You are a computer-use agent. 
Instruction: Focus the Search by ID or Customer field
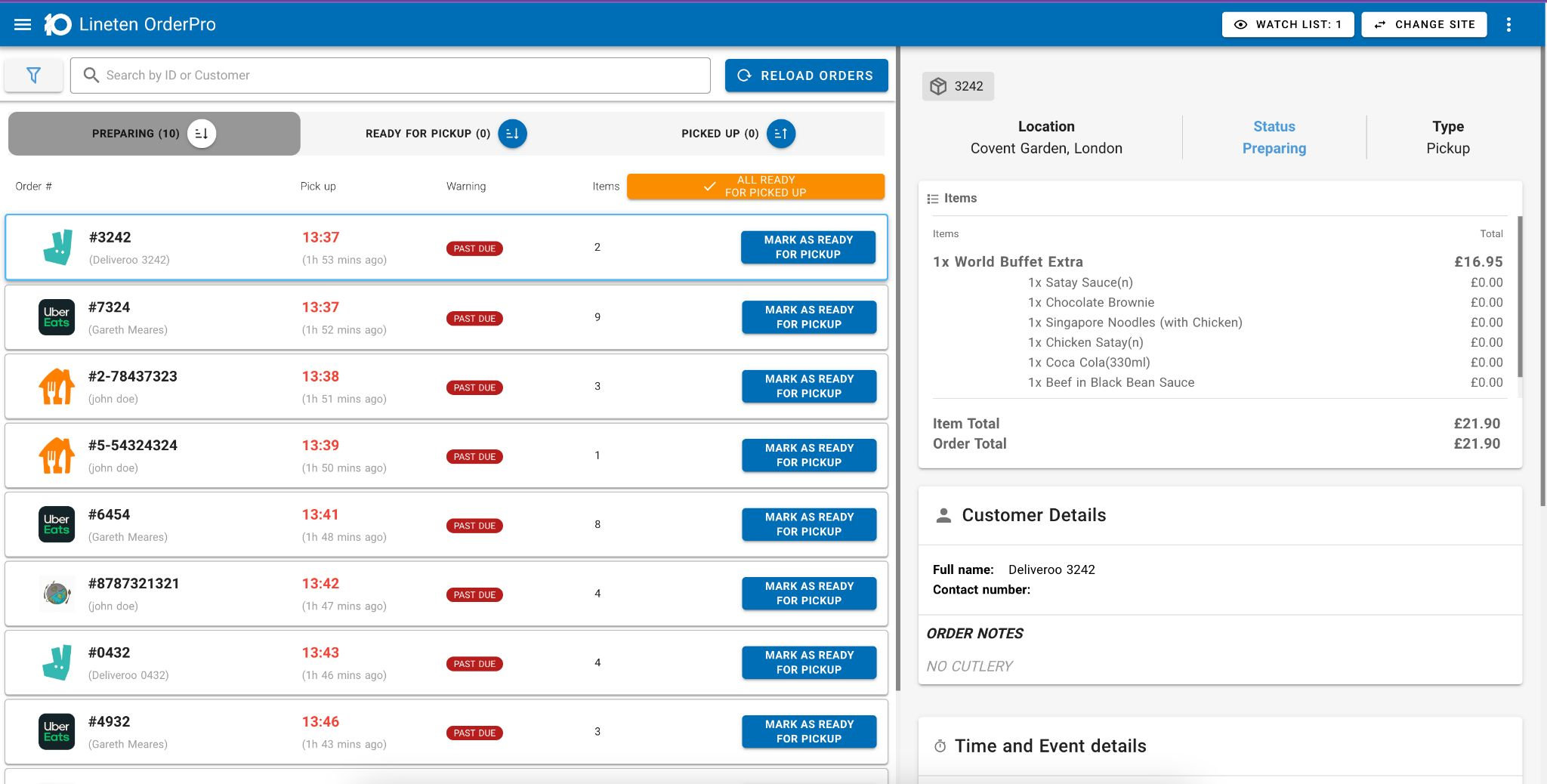click(x=391, y=76)
